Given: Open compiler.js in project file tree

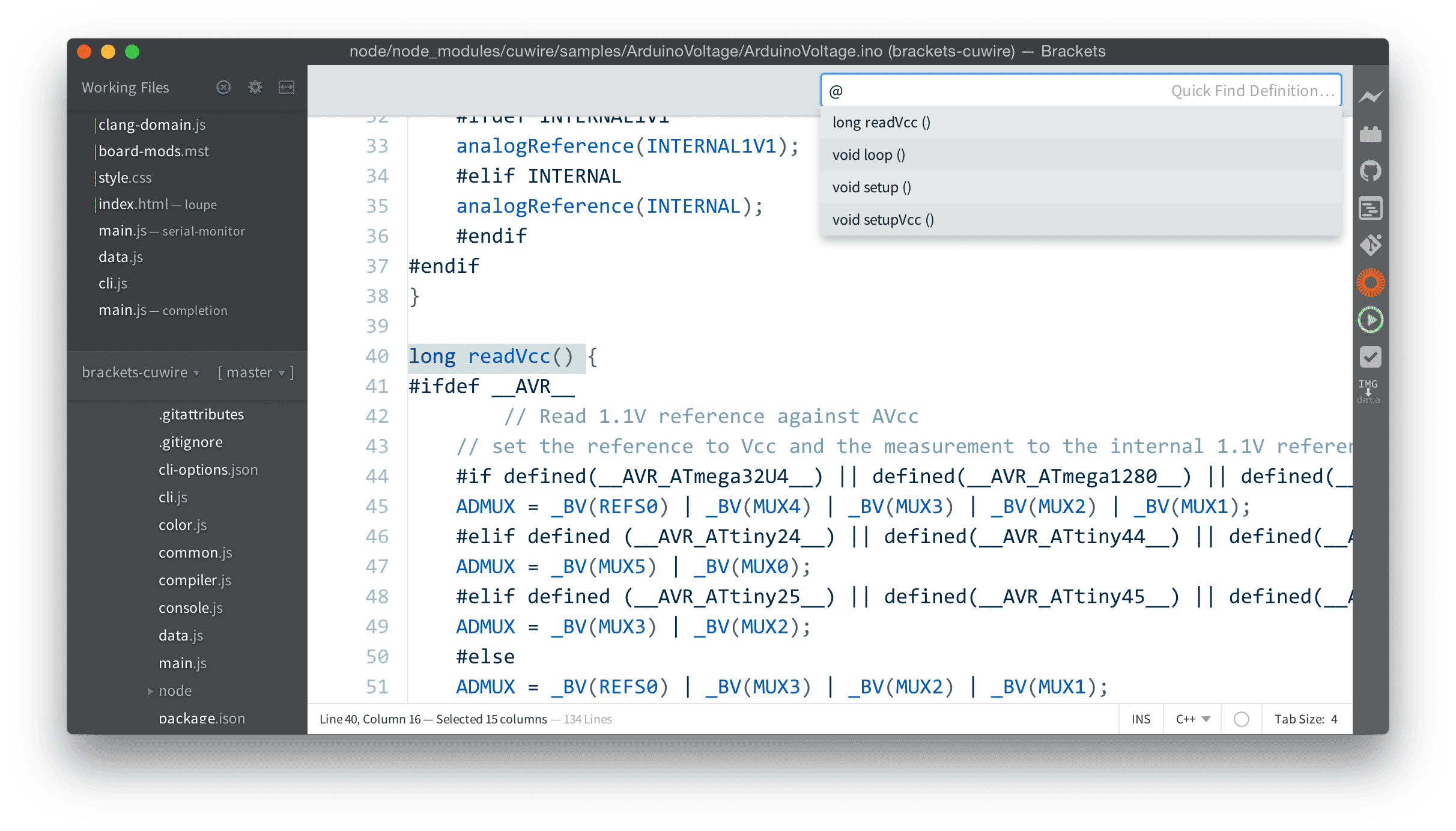Looking at the screenshot, I should [195, 580].
